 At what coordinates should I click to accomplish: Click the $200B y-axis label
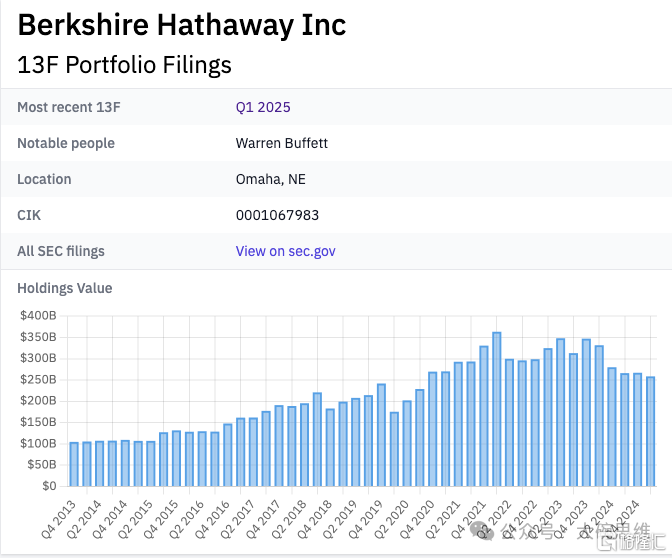pos(38,401)
